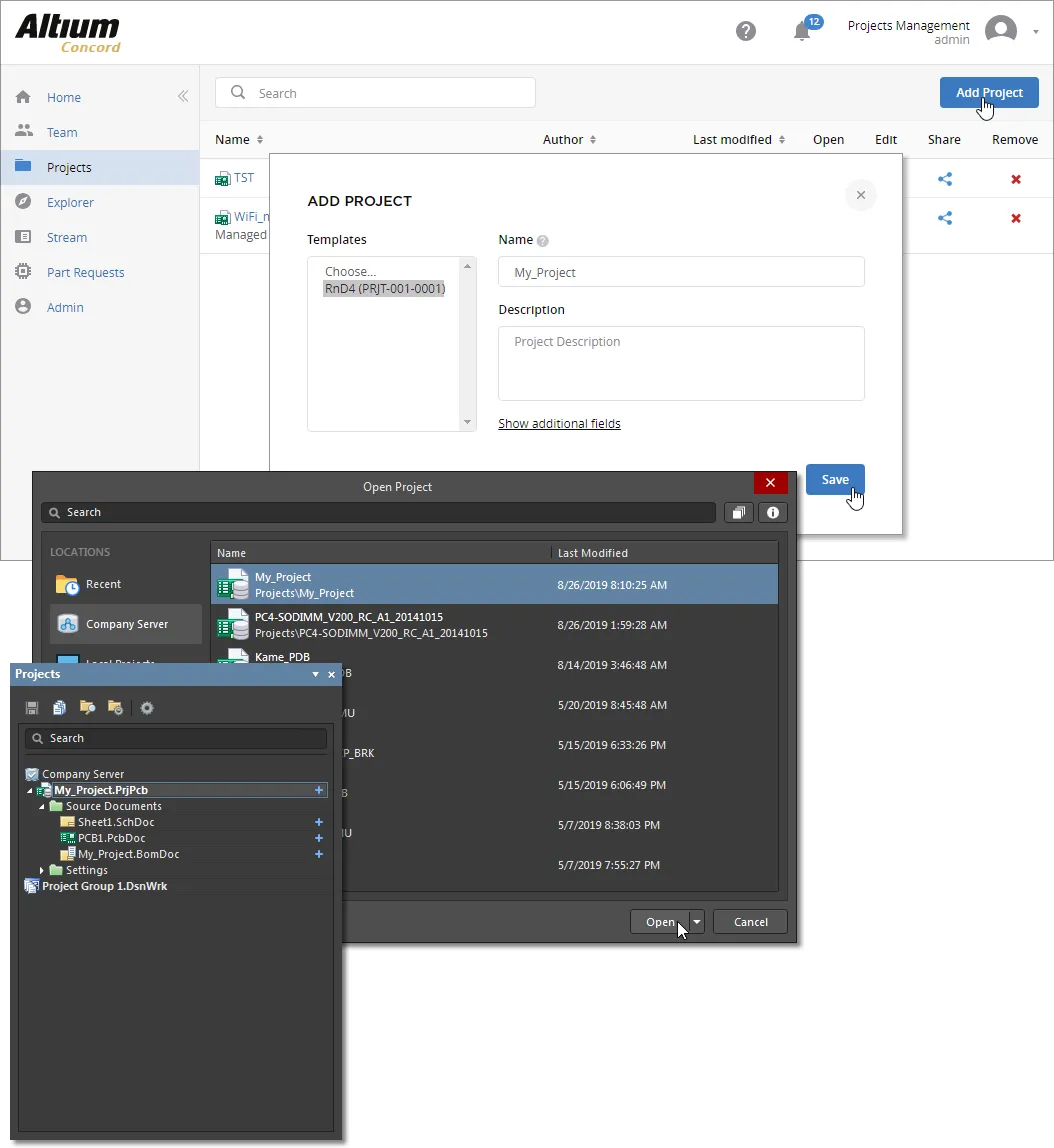Image resolution: width=1054 pixels, height=1148 pixels.
Task: Open Projects panel options dropdown arrow
Action: pyautogui.click(x=315, y=674)
